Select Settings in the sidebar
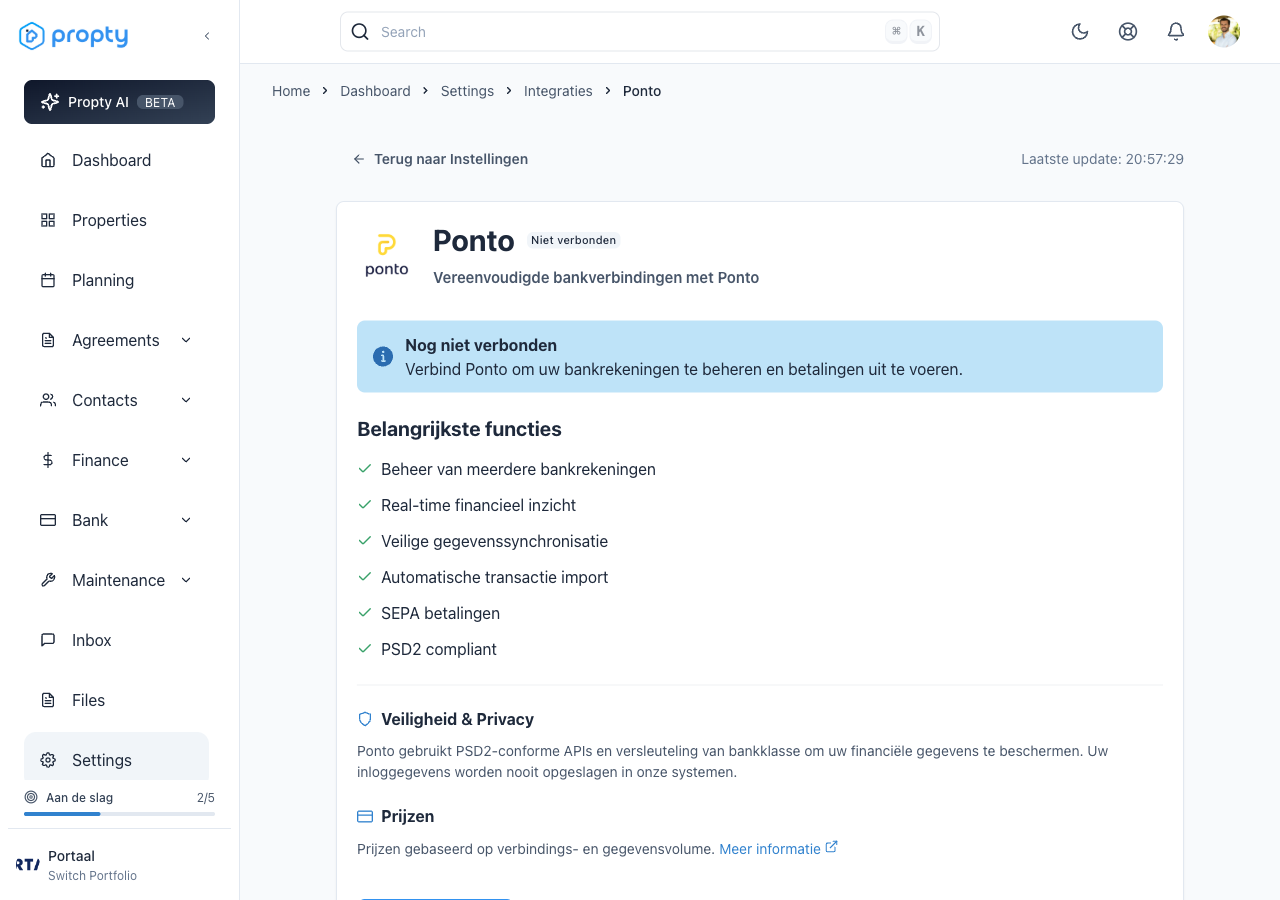 [x=116, y=758]
